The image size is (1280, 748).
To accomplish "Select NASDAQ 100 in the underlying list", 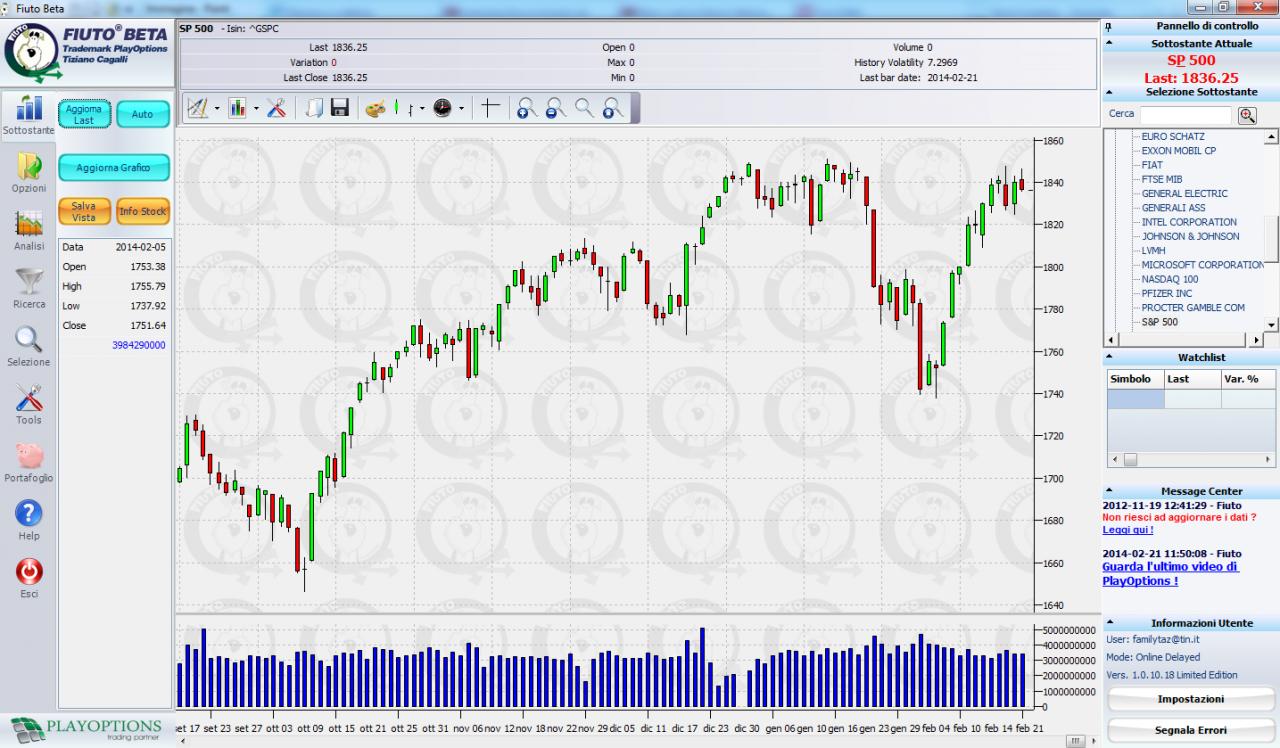I will (x=1170, y=279).
